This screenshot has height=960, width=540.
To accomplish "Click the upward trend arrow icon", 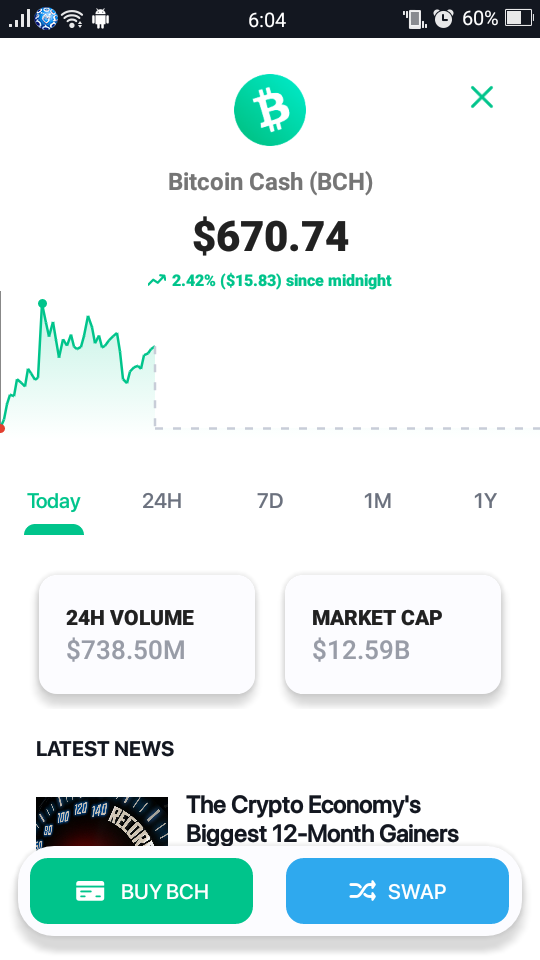I will click(x=157, y=280).
